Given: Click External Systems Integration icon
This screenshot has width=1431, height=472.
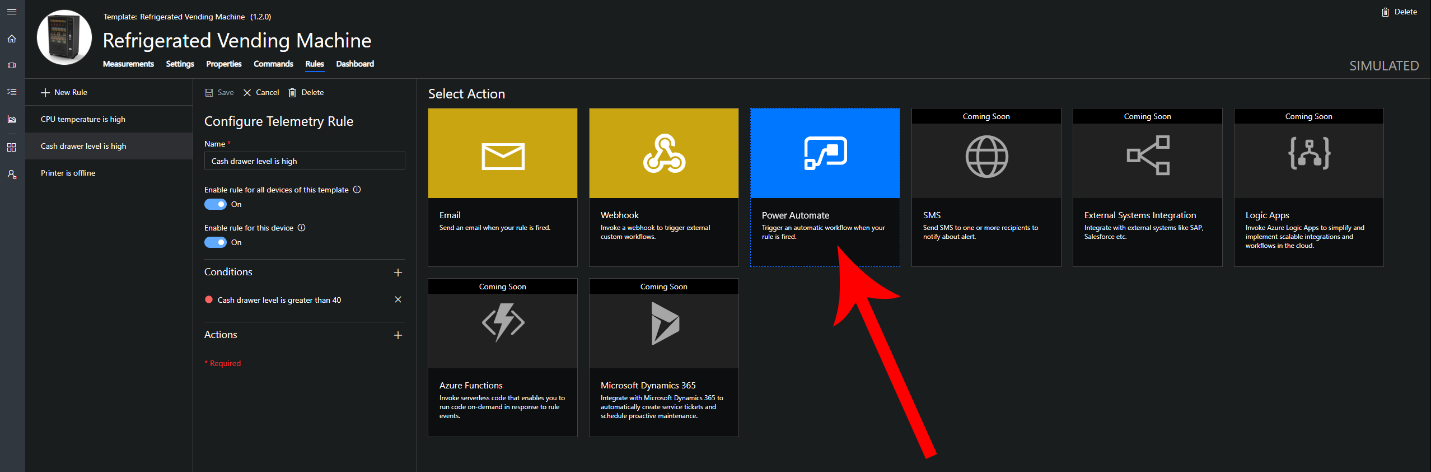Looking at the screenshot, I should click(x=1147, y=157).
